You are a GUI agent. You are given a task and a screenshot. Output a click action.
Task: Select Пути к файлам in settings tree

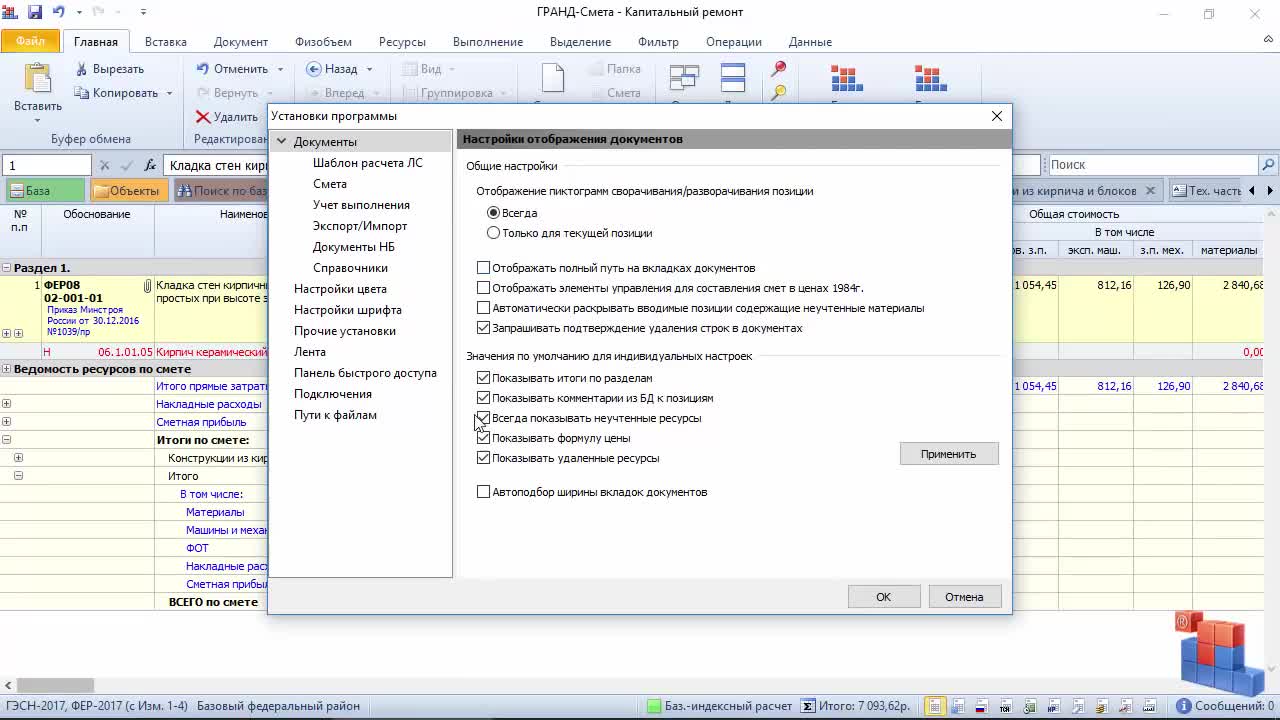click(x=335, y=415)
